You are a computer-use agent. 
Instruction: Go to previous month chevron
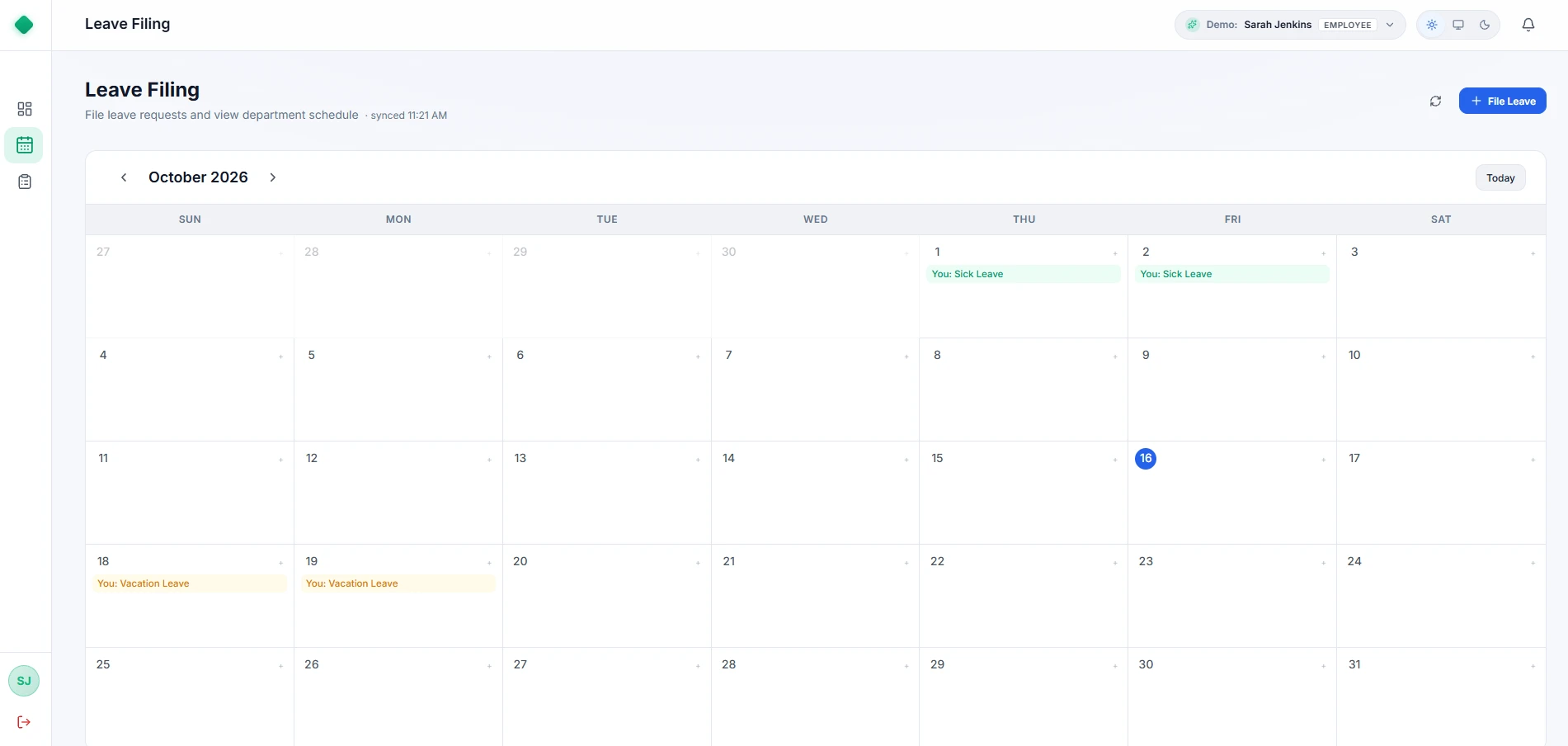coord(124,177)
